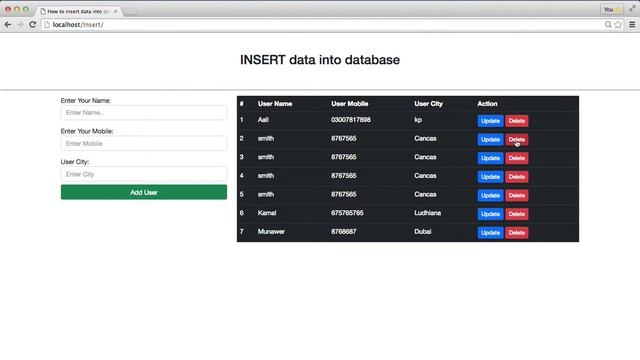Screen dimensions: 640x360
Task: Click the browser forward arrow
Action: coord(20,25)
